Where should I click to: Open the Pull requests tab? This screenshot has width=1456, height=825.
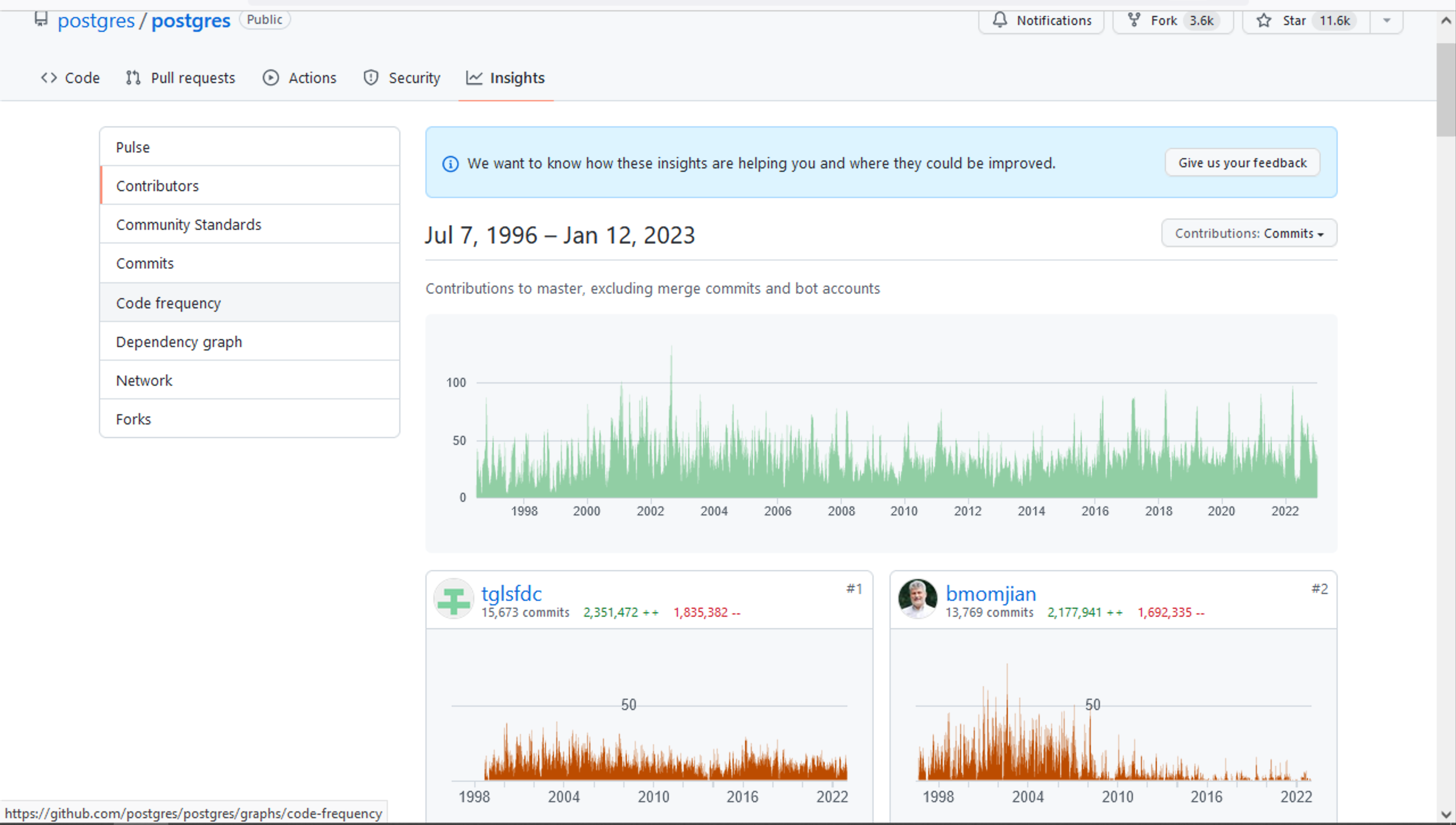point(180,77)
